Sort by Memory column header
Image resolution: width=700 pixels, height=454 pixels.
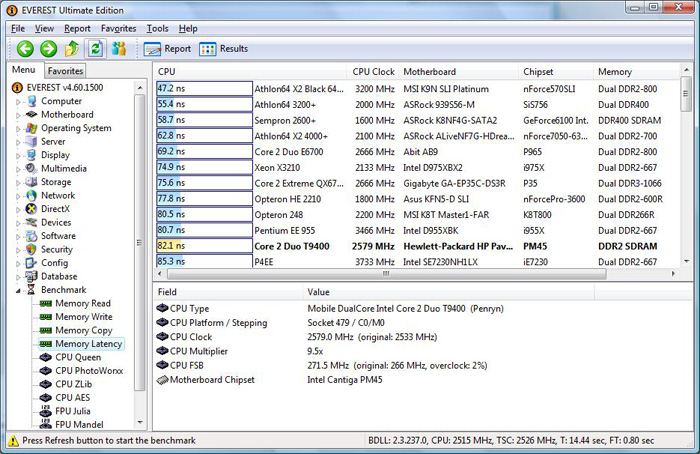tap(636, 72)
